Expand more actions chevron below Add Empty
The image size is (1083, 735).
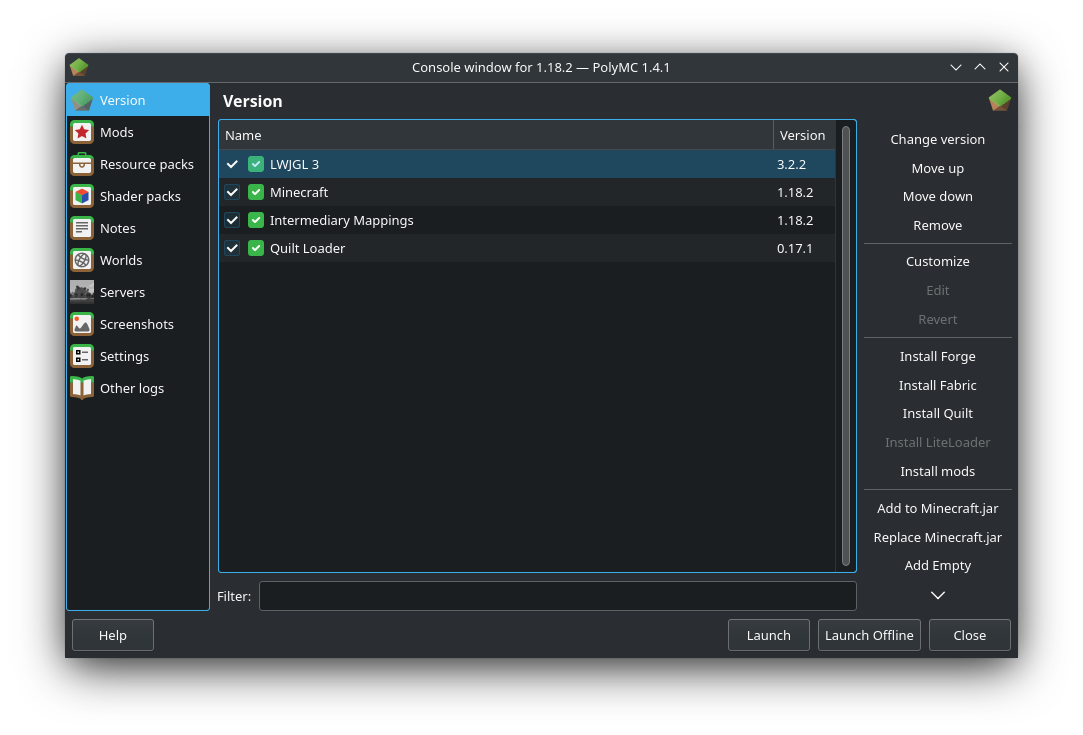coord(937,595)
